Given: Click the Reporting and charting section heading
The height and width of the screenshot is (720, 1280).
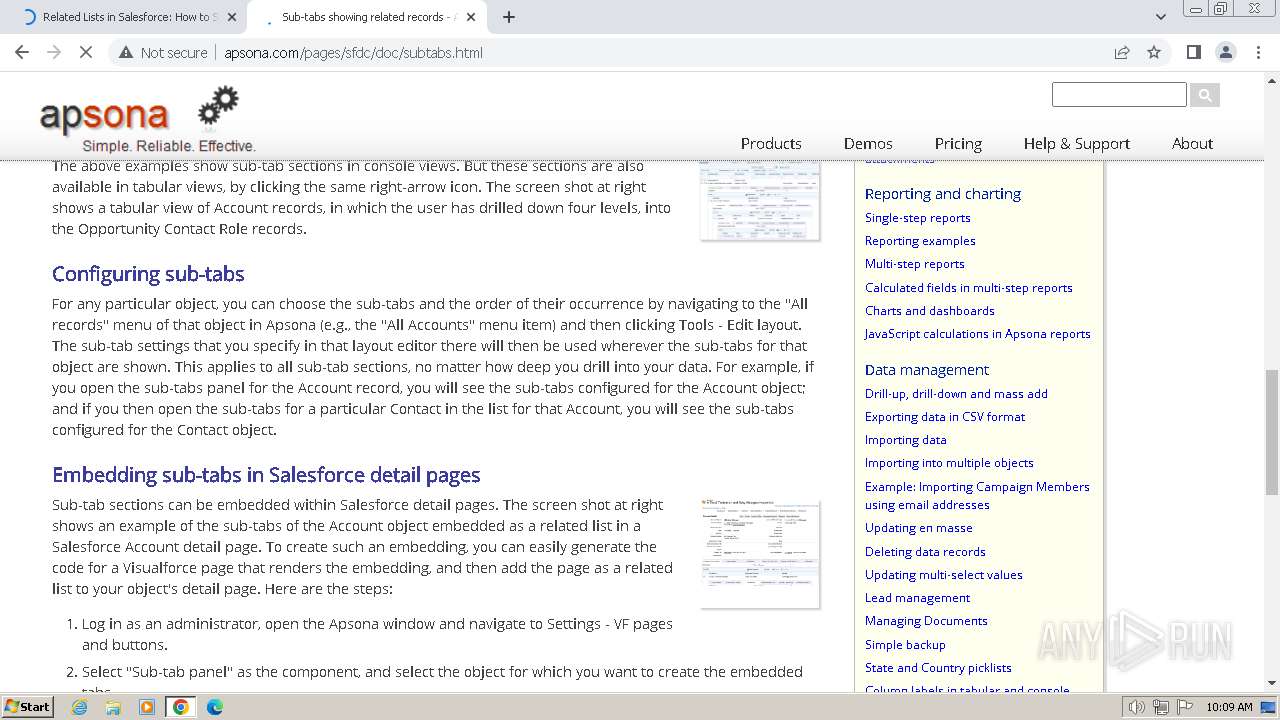Looking at the screenshot, I should click(943, 193).
